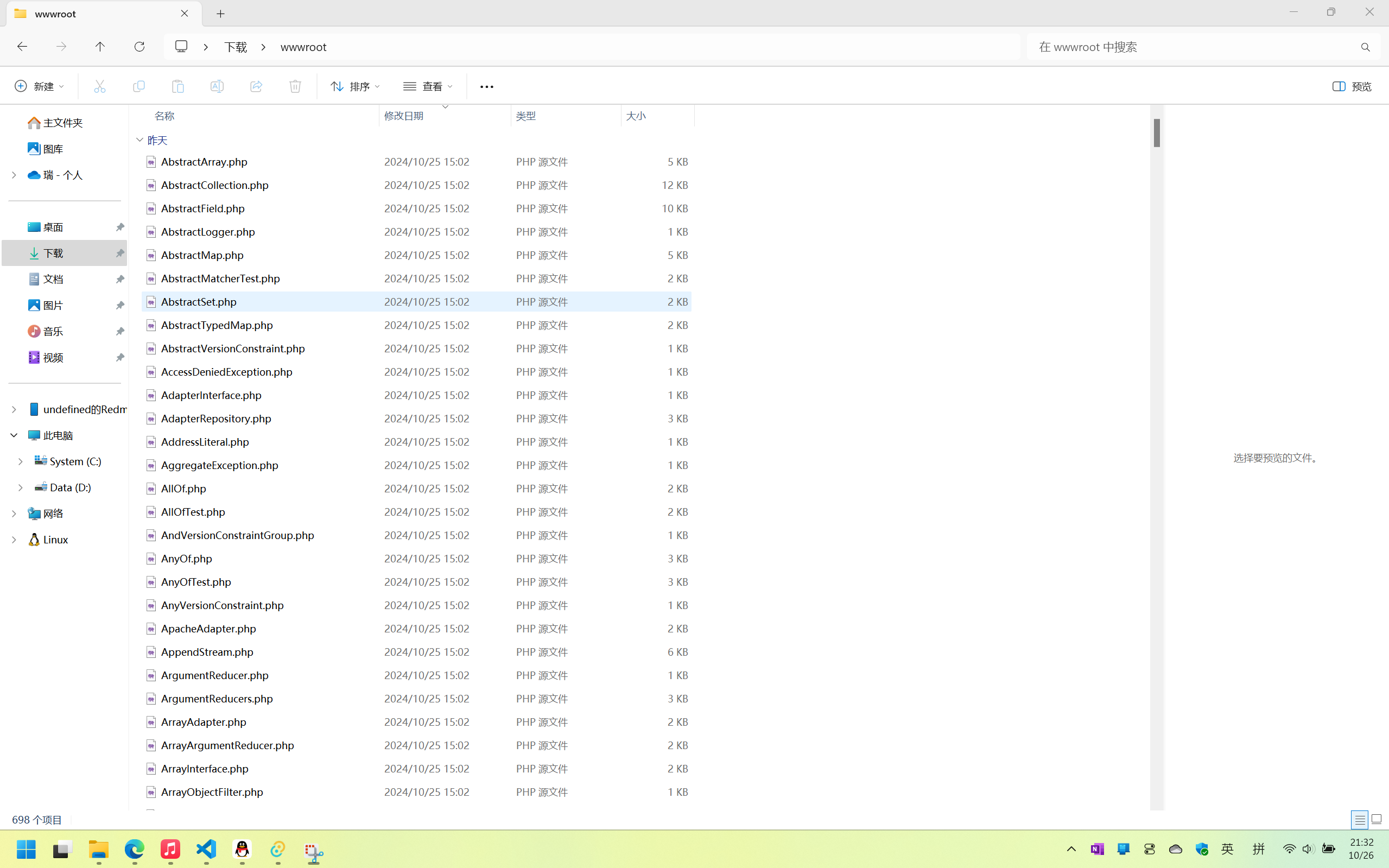Click 下载 in the address breadcrumb

[x=236, y=47]
